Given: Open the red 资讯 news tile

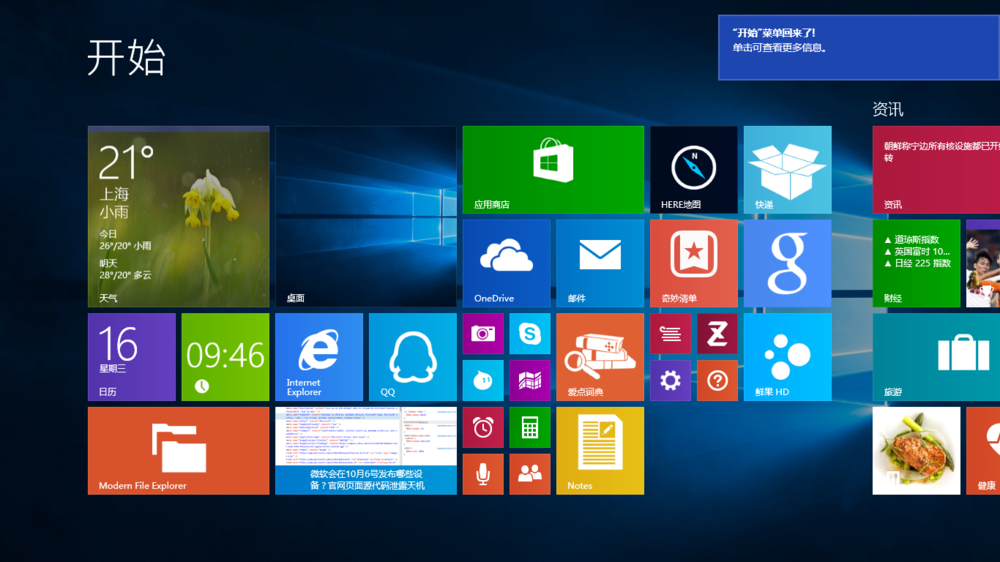Looking at the screenshot, I should pos(936,170).
